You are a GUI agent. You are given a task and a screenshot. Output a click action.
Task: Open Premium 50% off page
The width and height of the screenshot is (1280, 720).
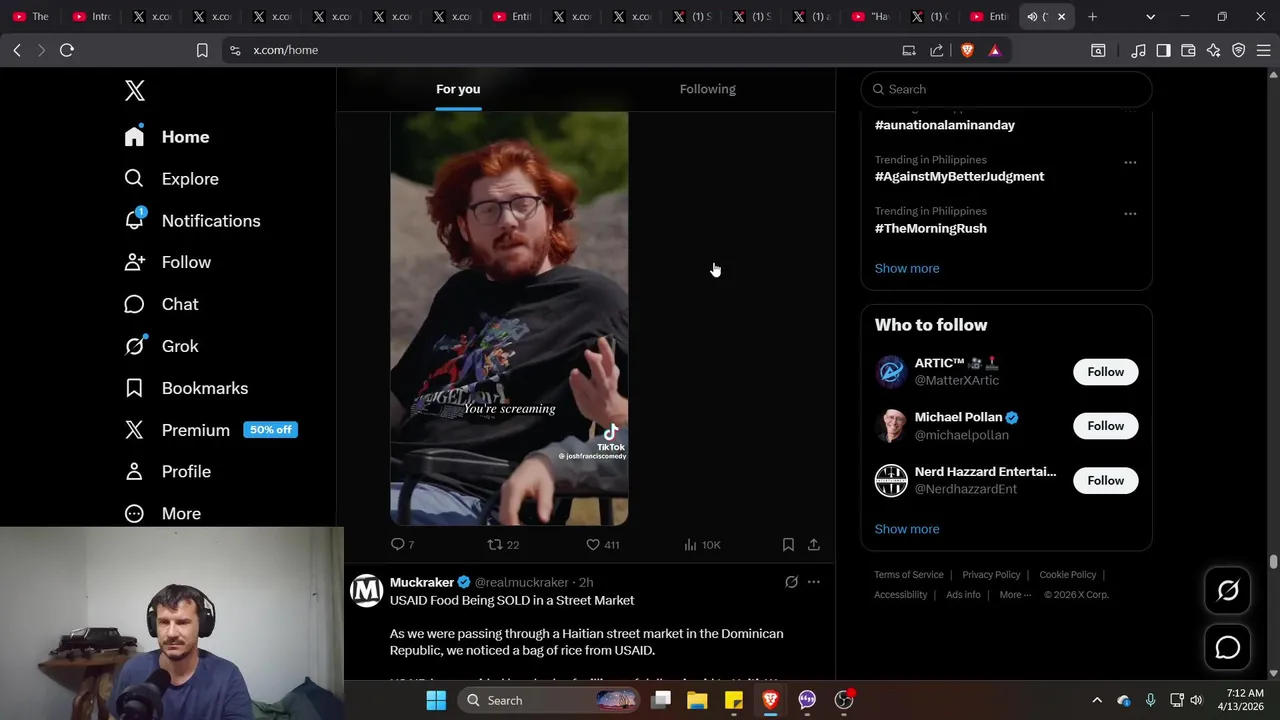click(x=211, y=430)
